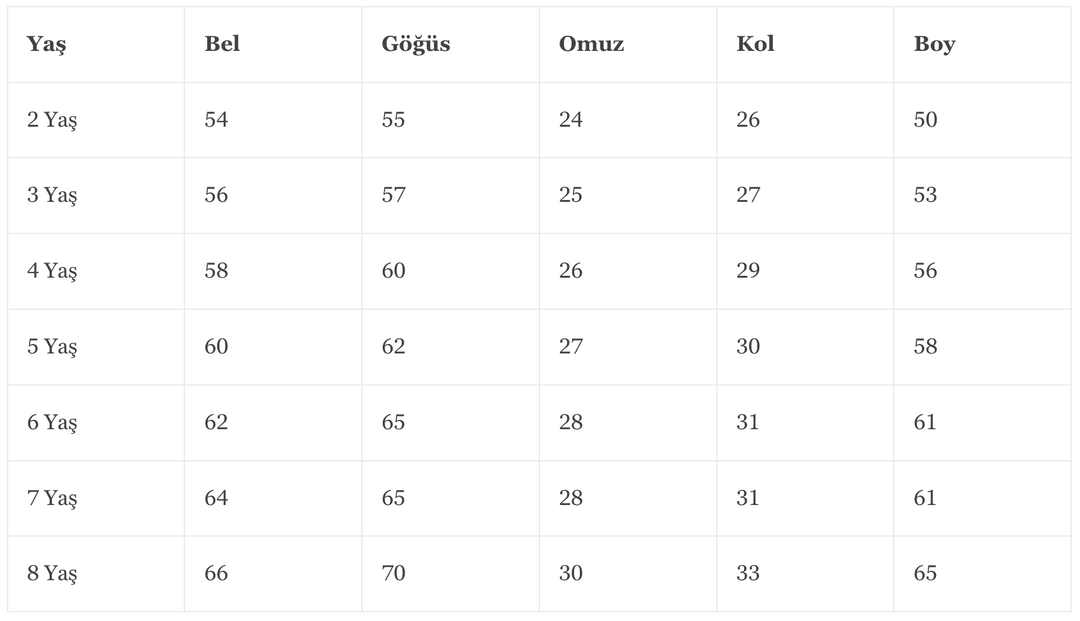This screenshot has height=621, width=1080.
Task: Click the 3 Yaş row label
Action: click(52, 196)
